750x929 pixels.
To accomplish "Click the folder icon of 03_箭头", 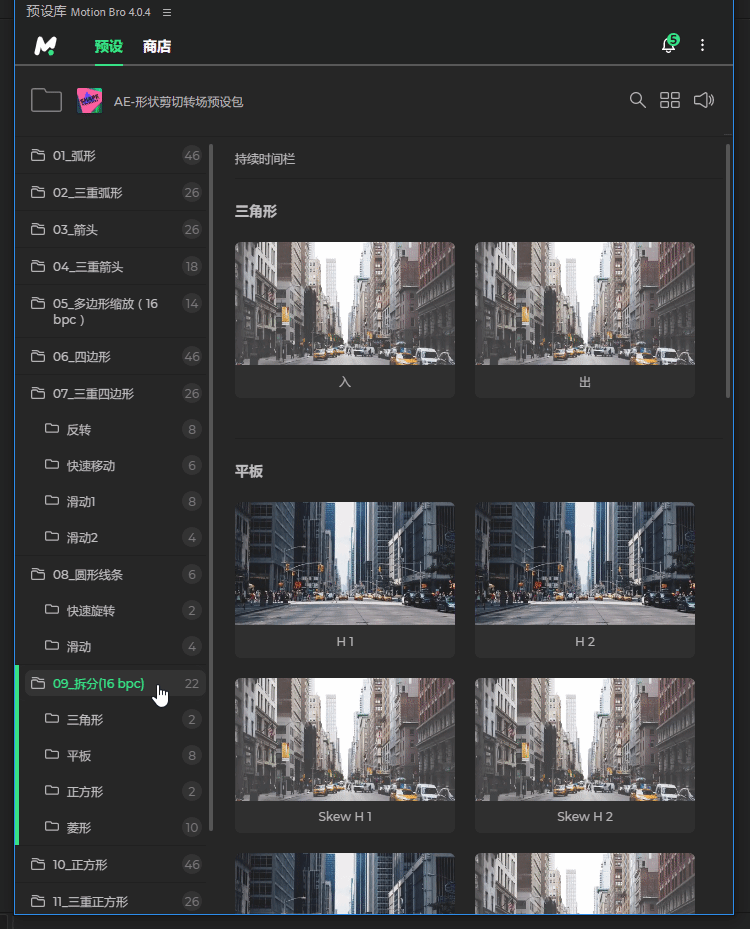I will pyautogui.click(x=38, y=229).
